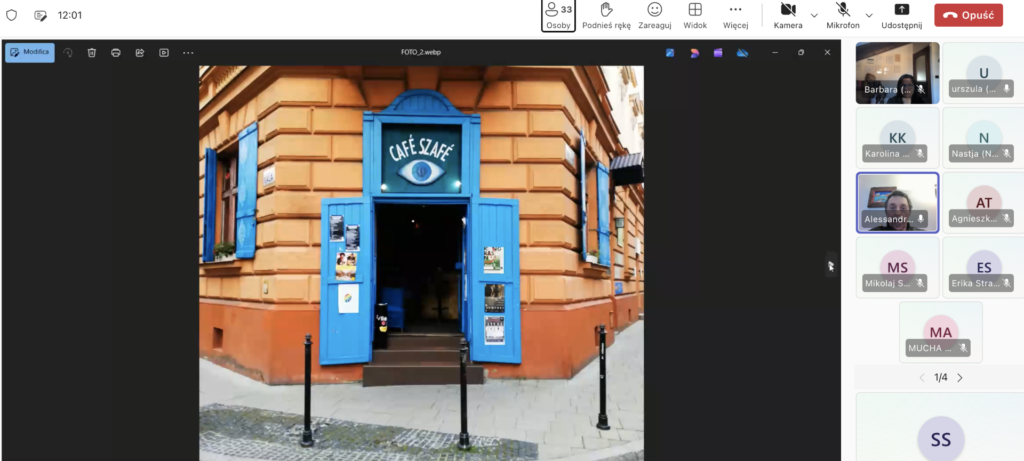Raise hand with Podnieś rękę
Viewport: 1024px width, 461px height.
605,15
